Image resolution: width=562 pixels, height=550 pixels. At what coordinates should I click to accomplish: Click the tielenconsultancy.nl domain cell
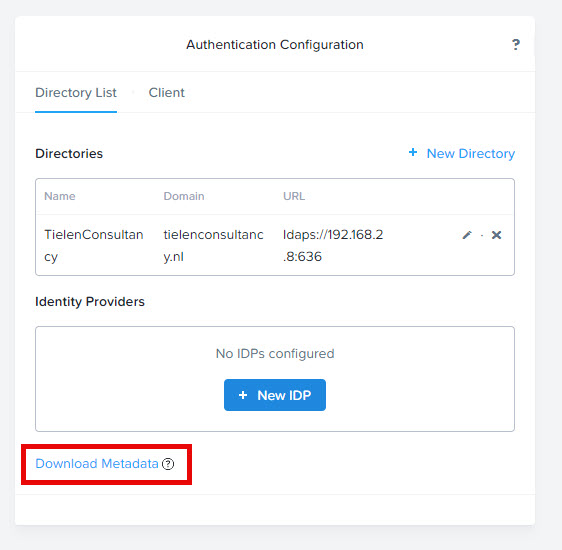[214, 245]
